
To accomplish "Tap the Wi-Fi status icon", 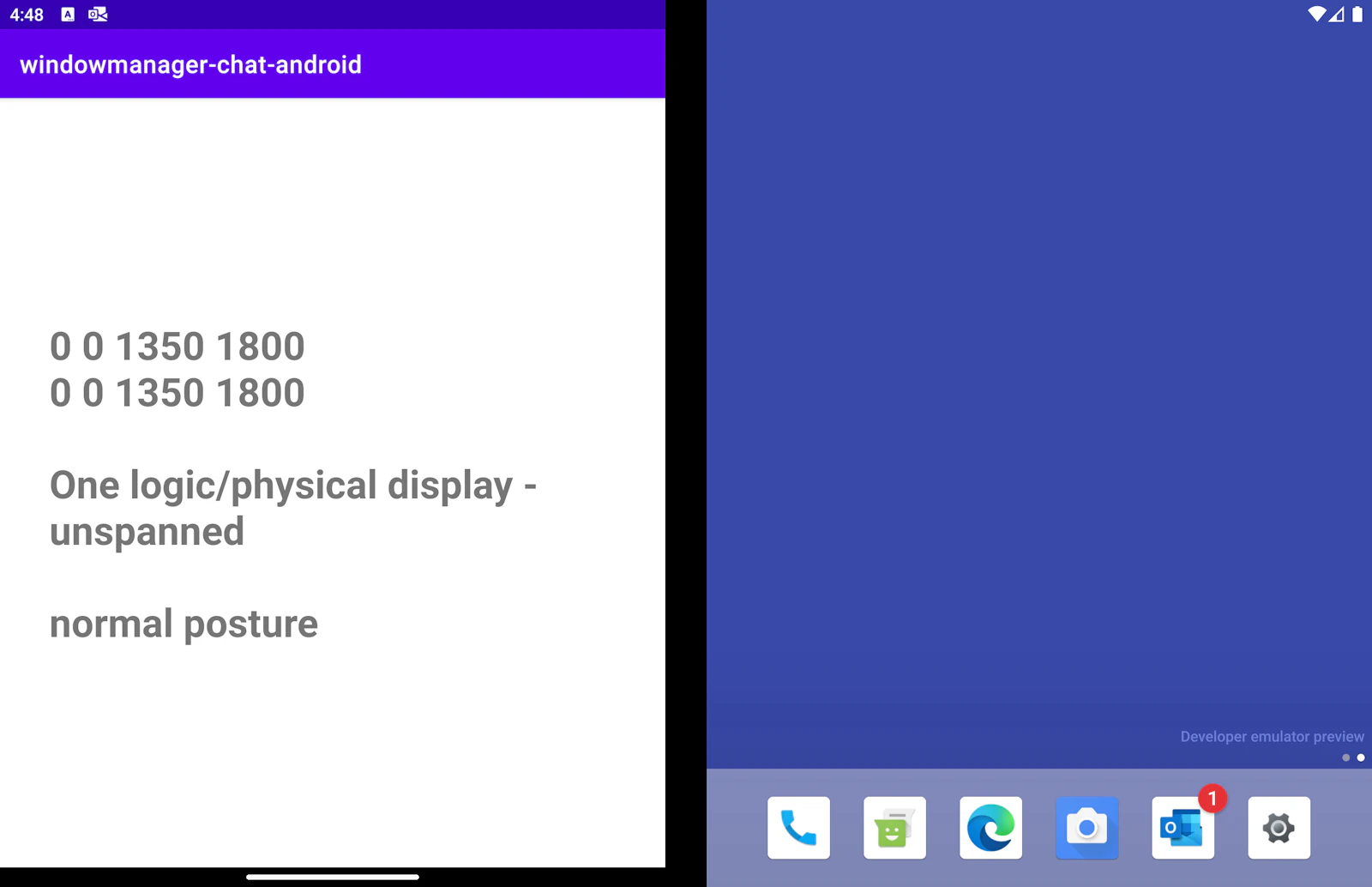I will (x=1317, y=15).
